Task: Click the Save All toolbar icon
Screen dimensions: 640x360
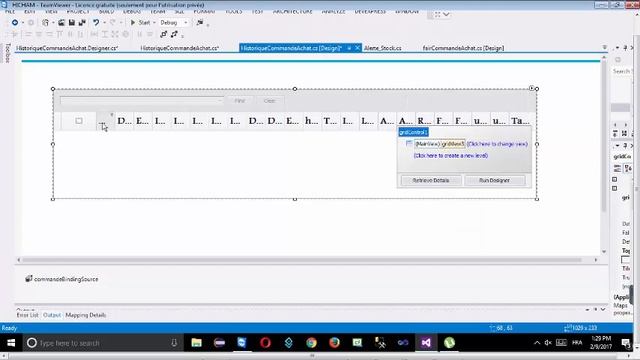Action: click(82, 22)
